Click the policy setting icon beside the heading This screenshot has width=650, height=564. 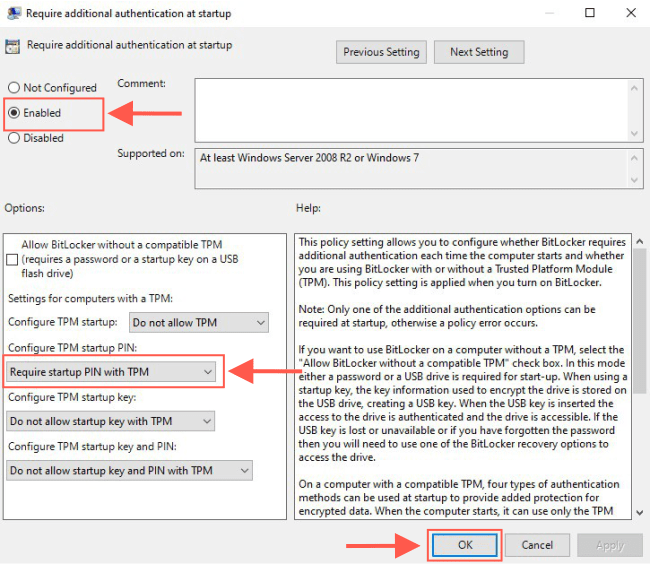(13, 46)
